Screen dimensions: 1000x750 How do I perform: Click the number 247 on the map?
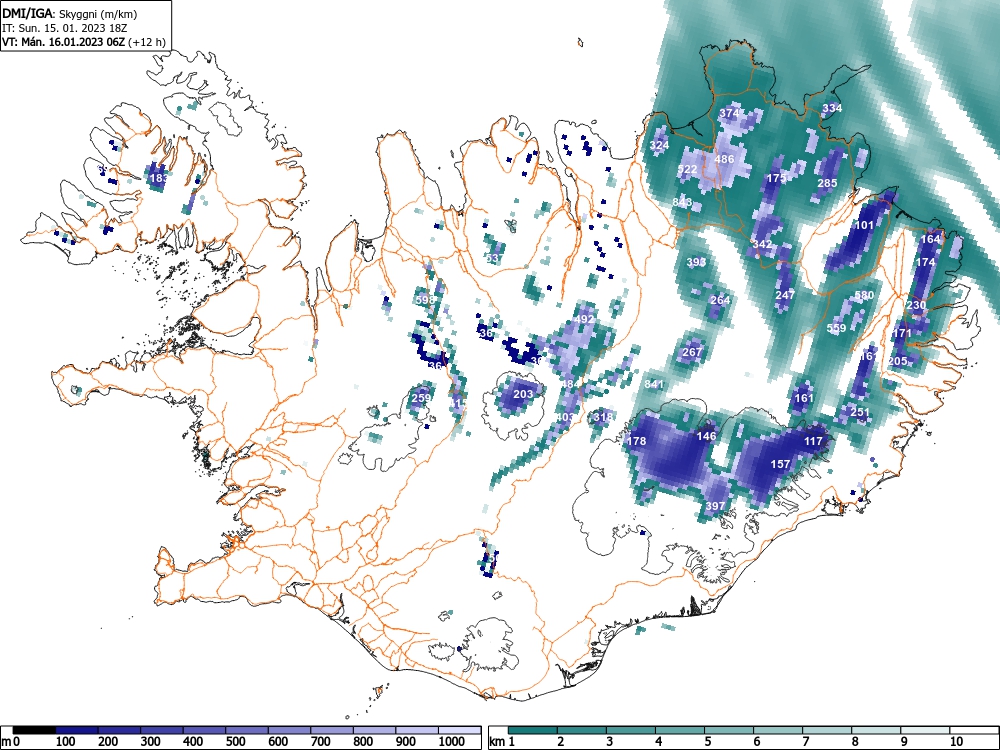pos(785,295)
